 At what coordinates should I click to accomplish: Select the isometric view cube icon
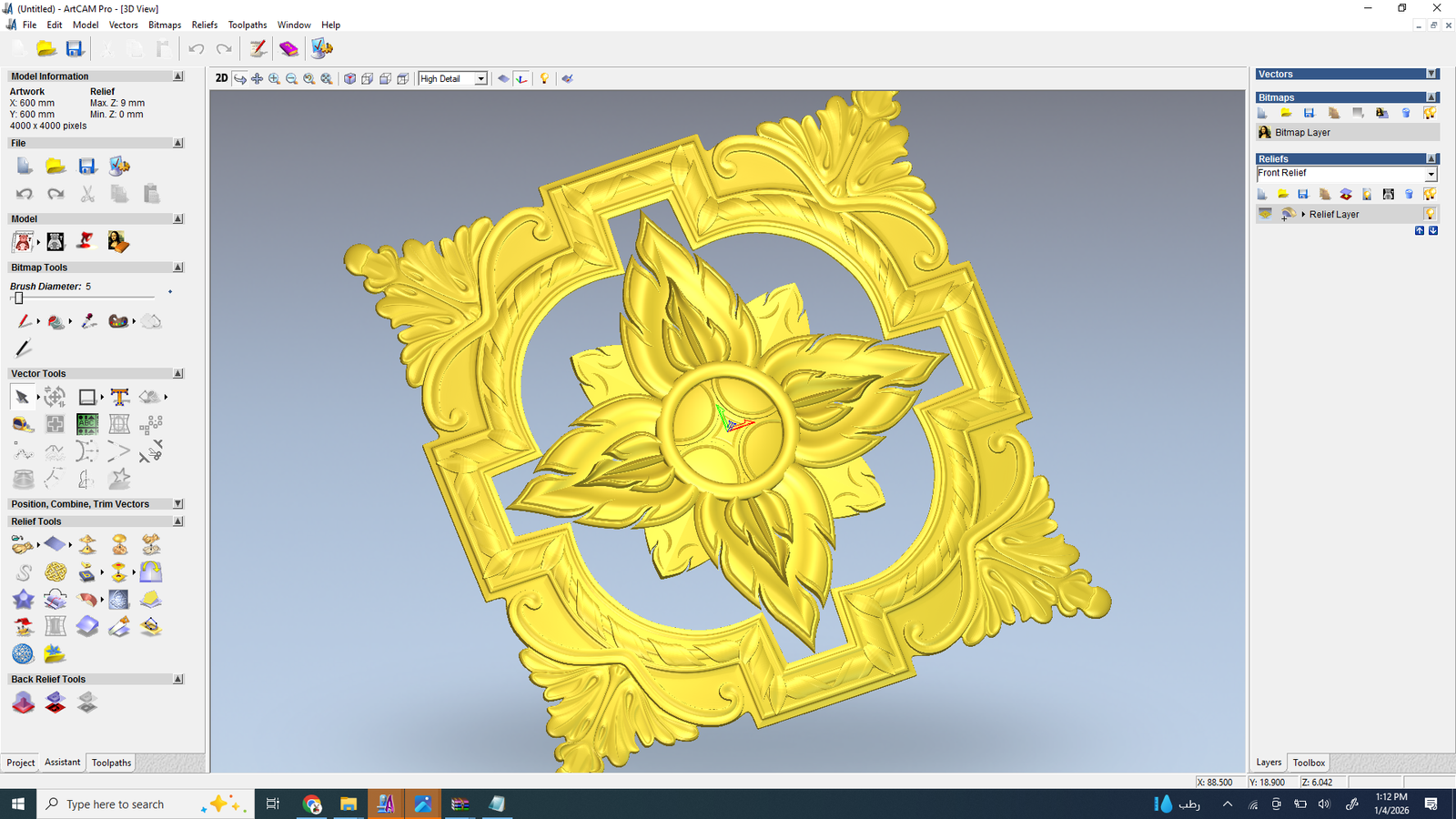pos(349,79)
